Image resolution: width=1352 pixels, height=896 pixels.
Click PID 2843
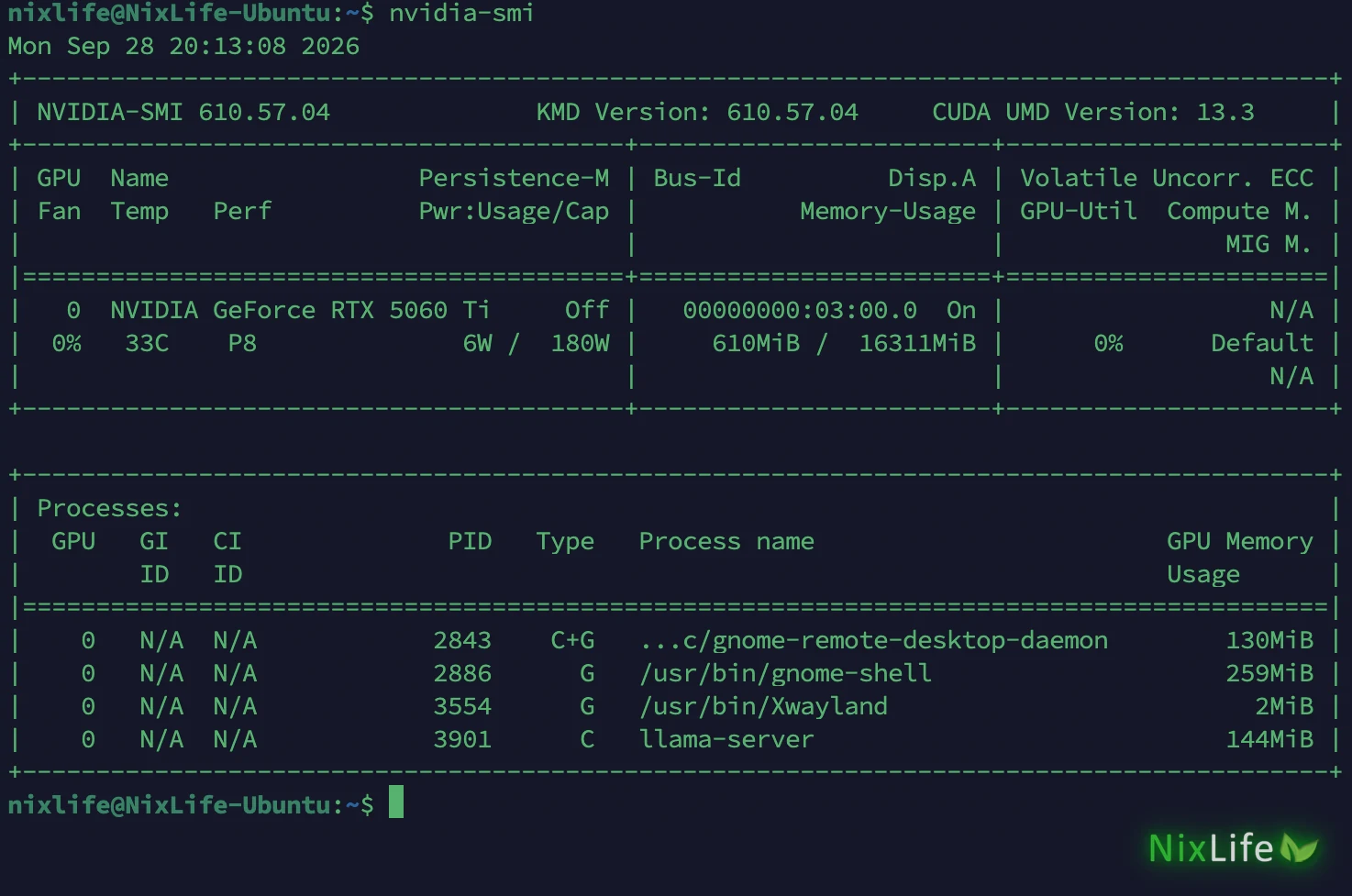click(462, 640)
